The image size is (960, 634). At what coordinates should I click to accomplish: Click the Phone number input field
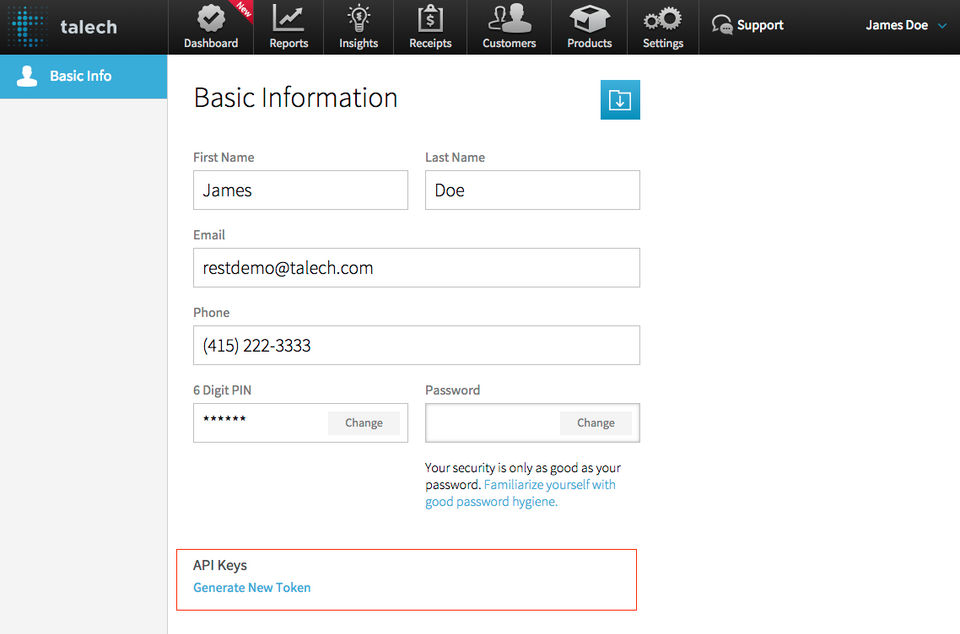[416, 345]
